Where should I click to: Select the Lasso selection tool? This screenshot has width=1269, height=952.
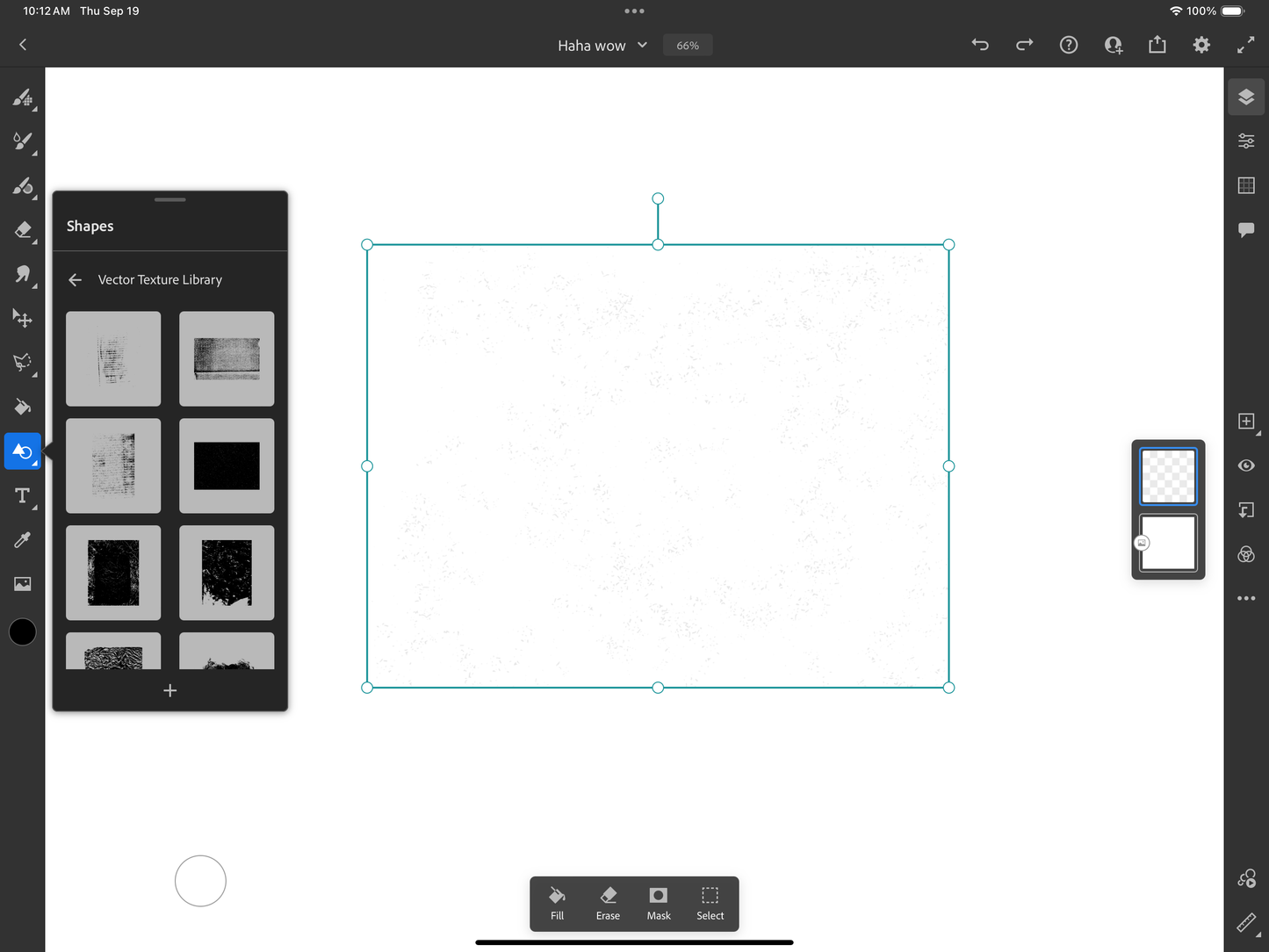coord(23,363)
